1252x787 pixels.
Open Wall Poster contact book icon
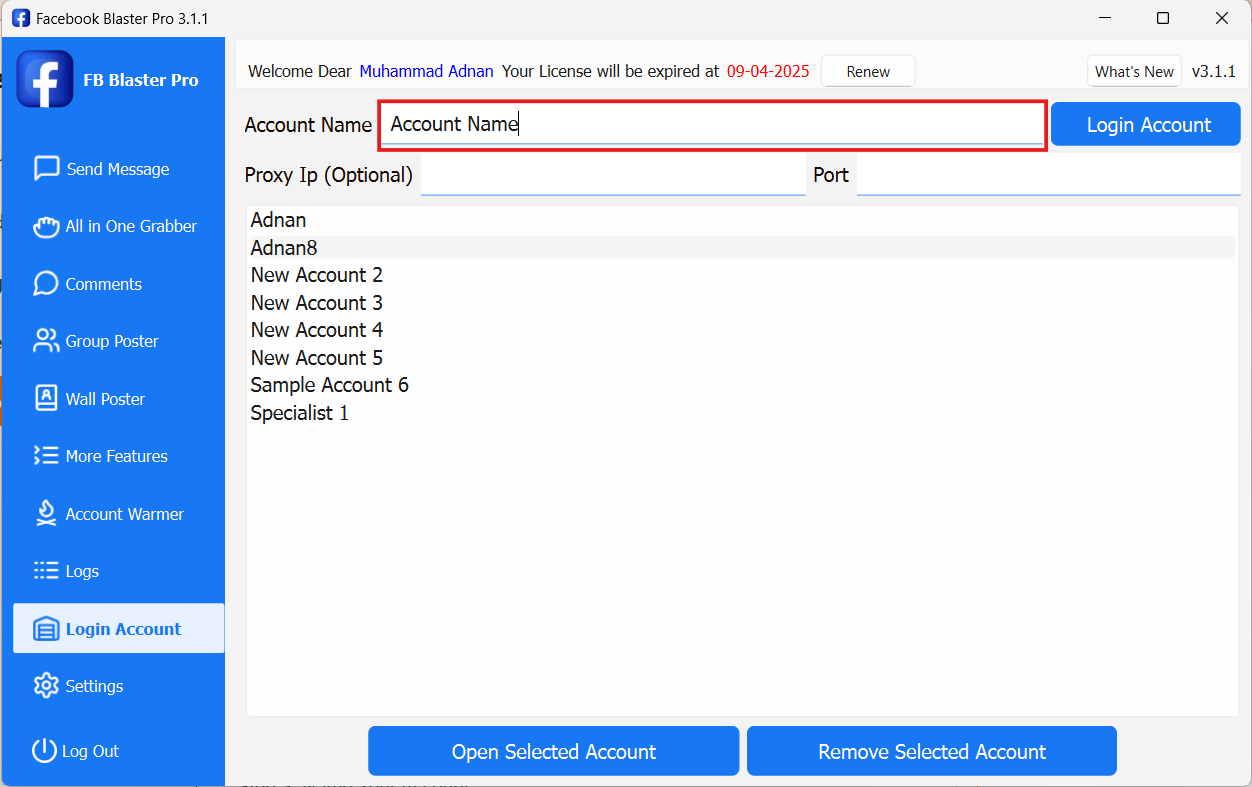[46, 399]
